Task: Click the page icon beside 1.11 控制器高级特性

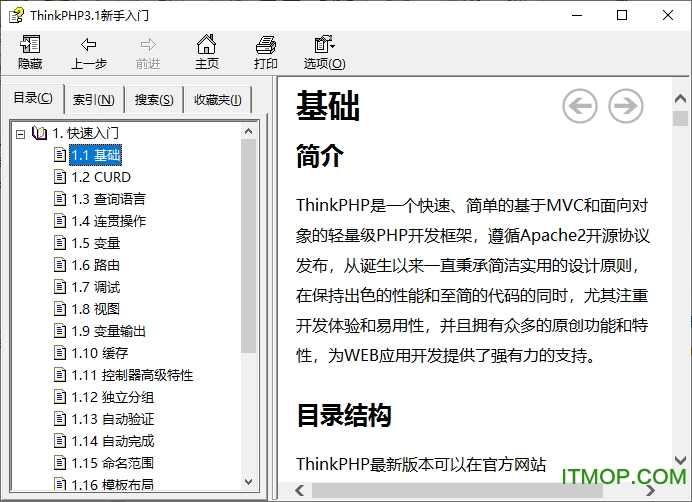Action: 60,375
